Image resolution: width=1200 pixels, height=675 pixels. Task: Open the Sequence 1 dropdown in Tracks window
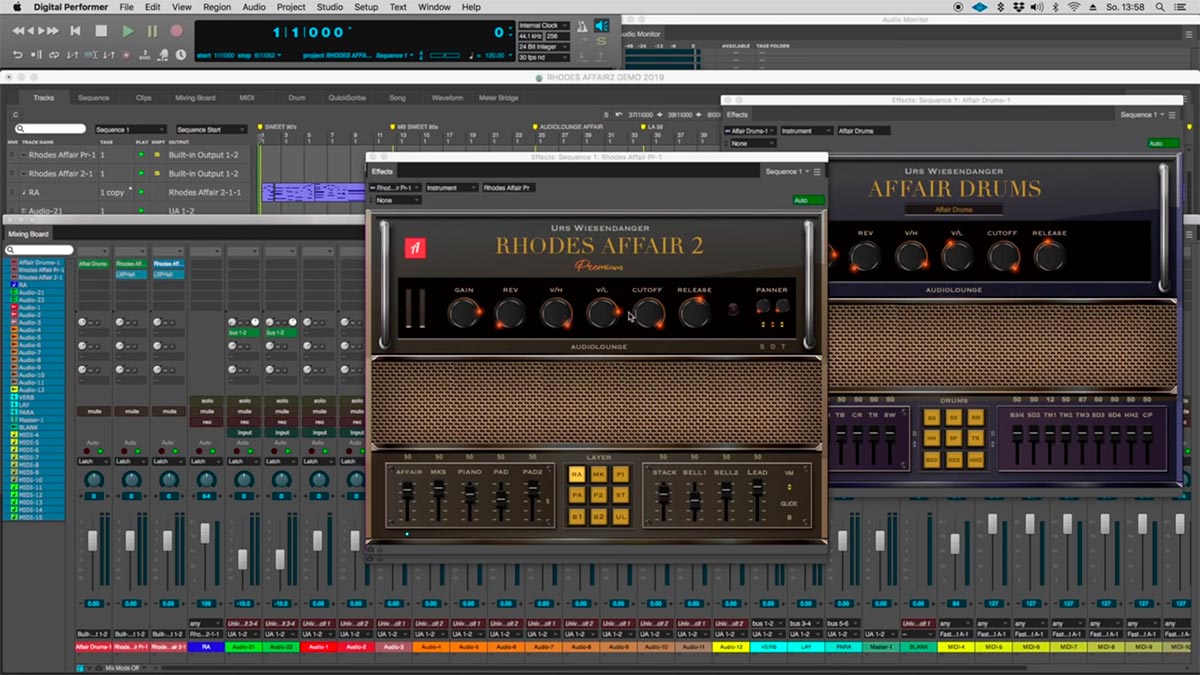130,129
